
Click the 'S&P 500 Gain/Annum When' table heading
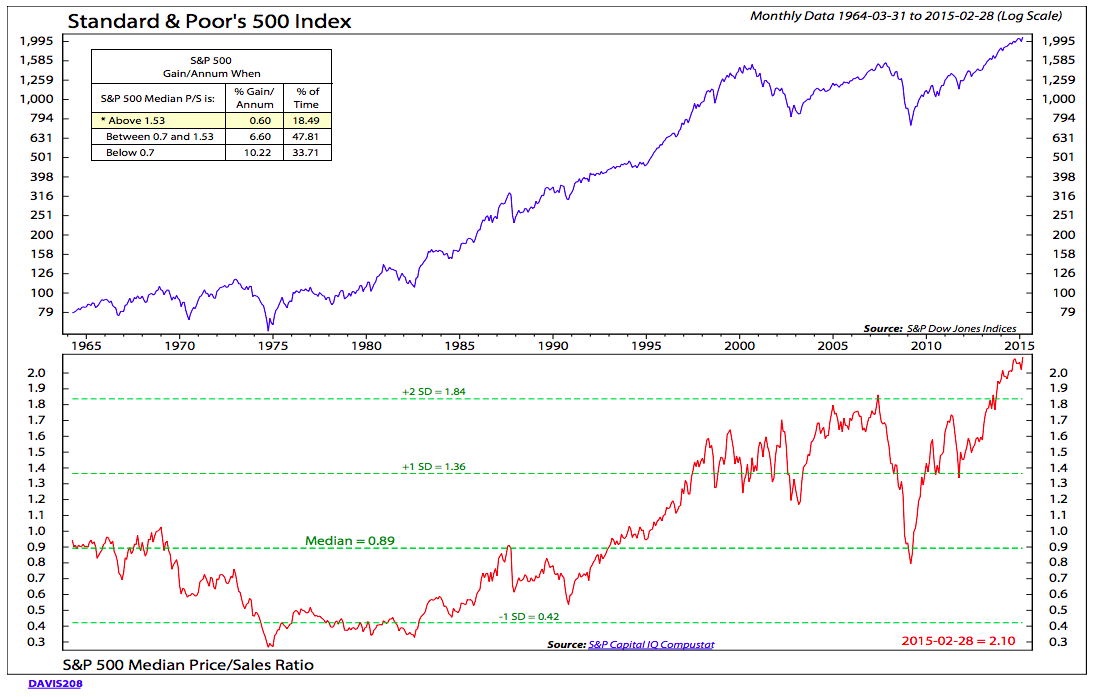coord(210,66)
